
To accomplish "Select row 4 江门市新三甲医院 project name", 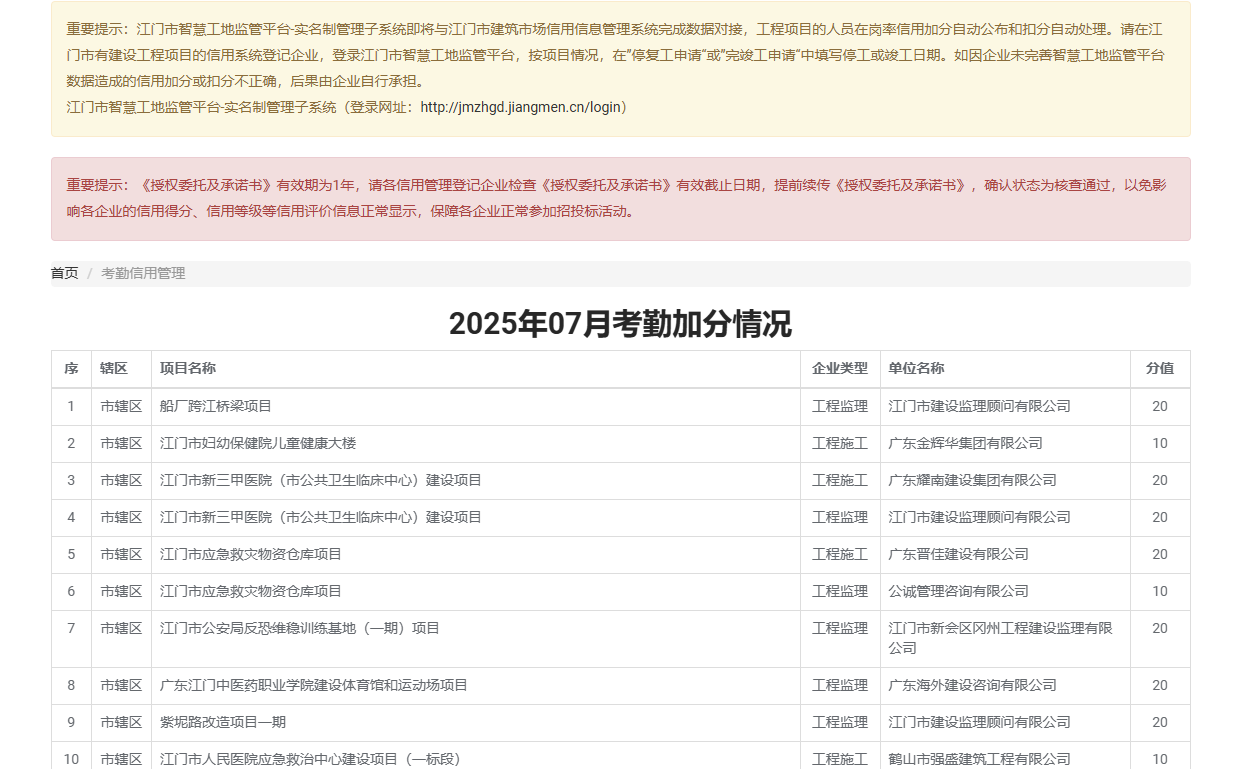I will point(321,517).
